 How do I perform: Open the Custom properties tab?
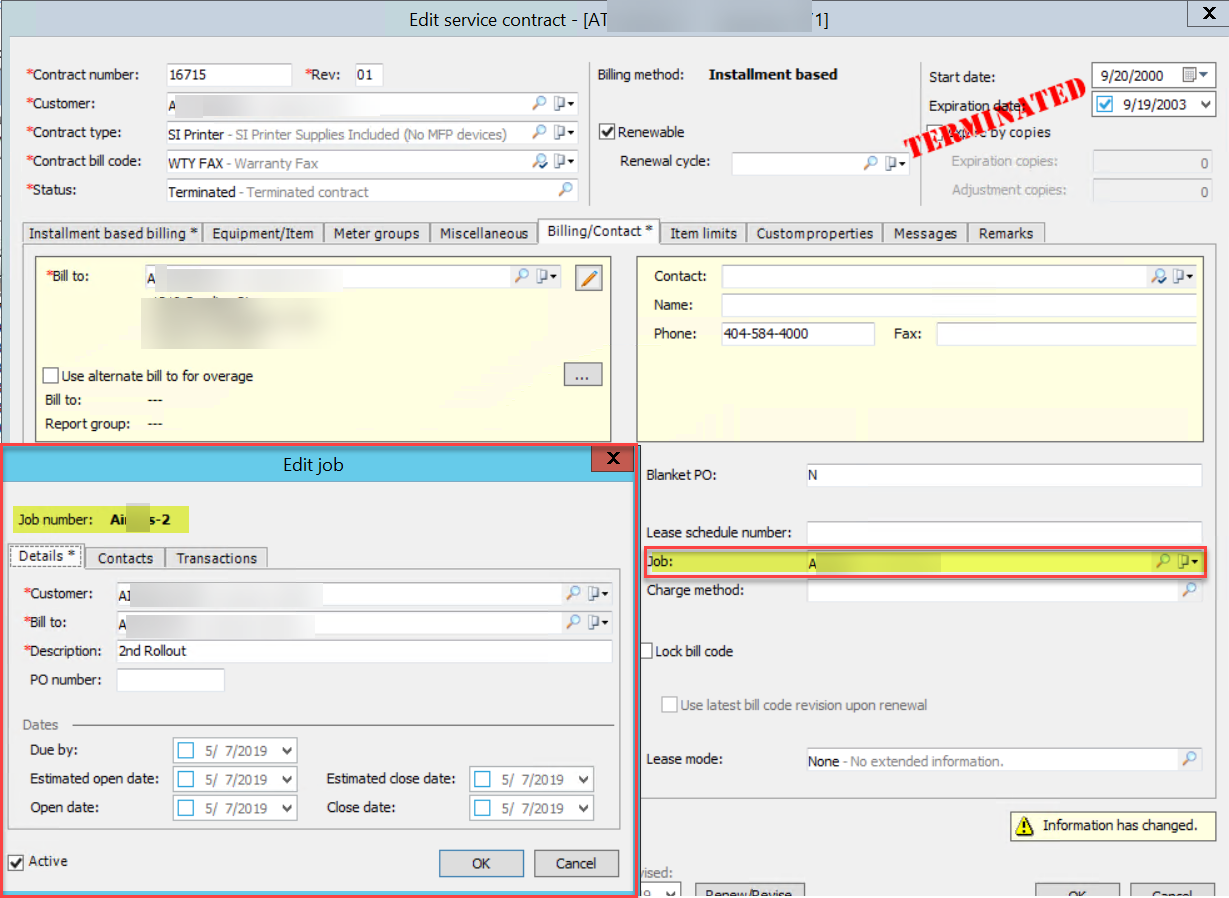[x=814, y=233]
